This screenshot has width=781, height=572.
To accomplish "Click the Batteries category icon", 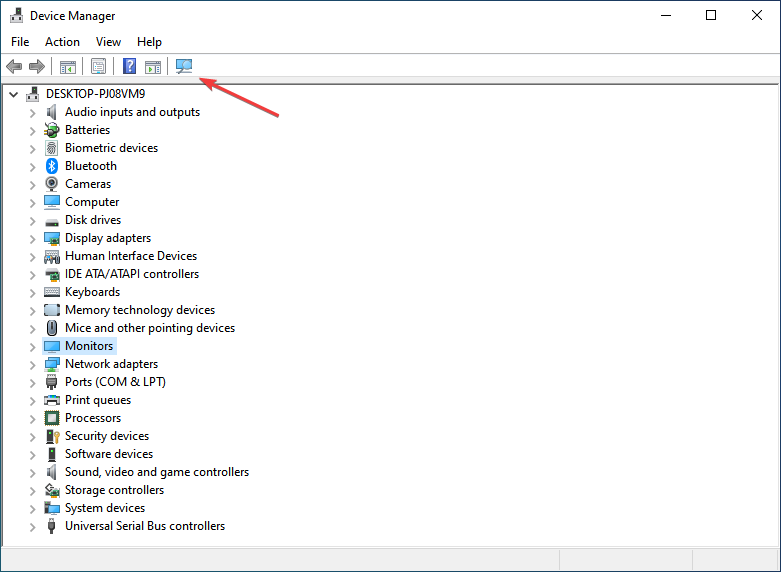I will [x=52, y=130].
